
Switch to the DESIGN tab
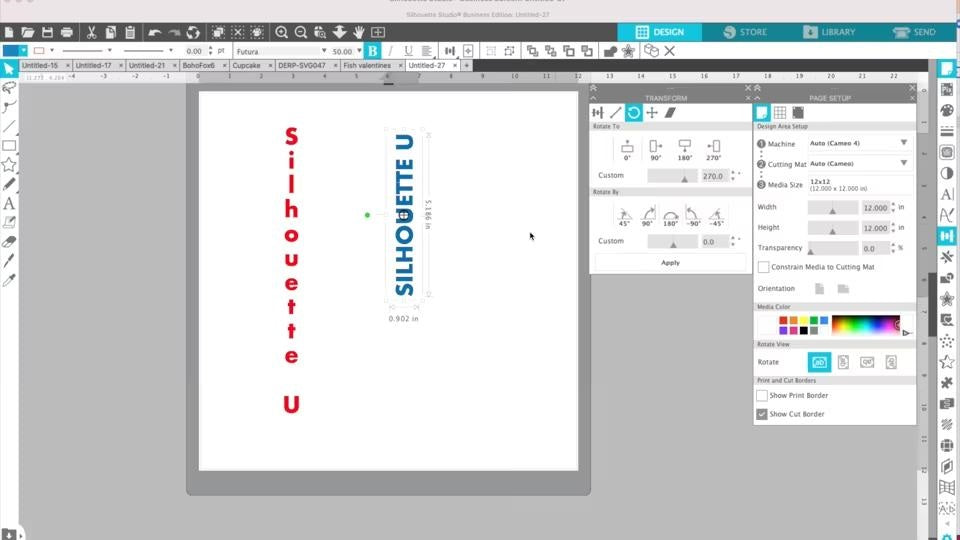pos(659,32)
